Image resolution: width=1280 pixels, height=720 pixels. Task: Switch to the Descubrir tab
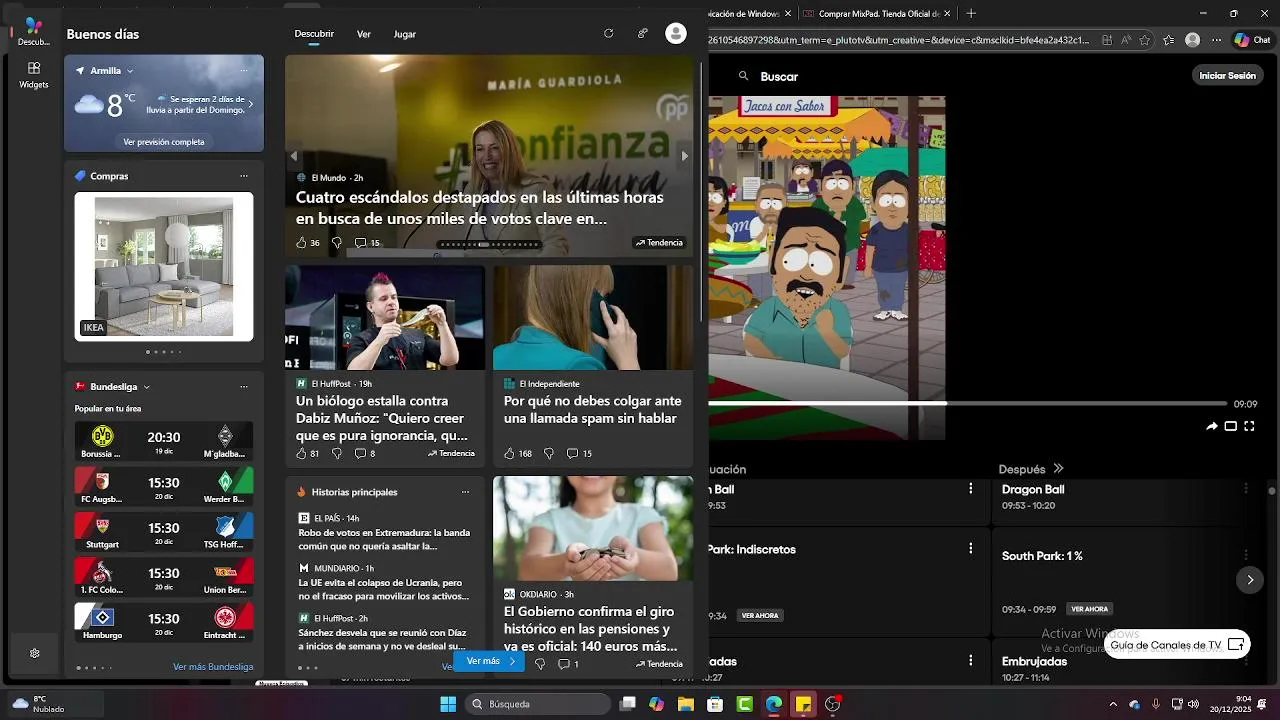314,34
